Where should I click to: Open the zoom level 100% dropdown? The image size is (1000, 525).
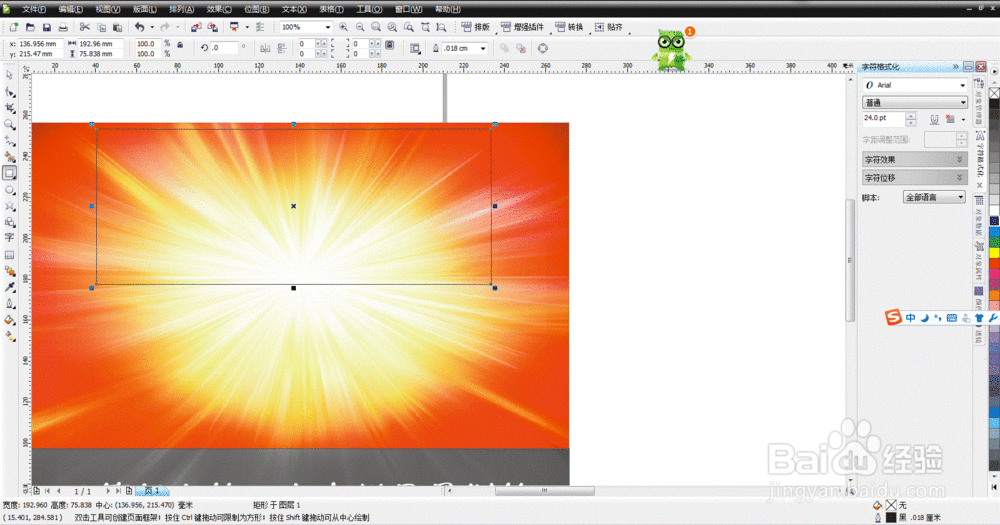[x=328, y=27]
